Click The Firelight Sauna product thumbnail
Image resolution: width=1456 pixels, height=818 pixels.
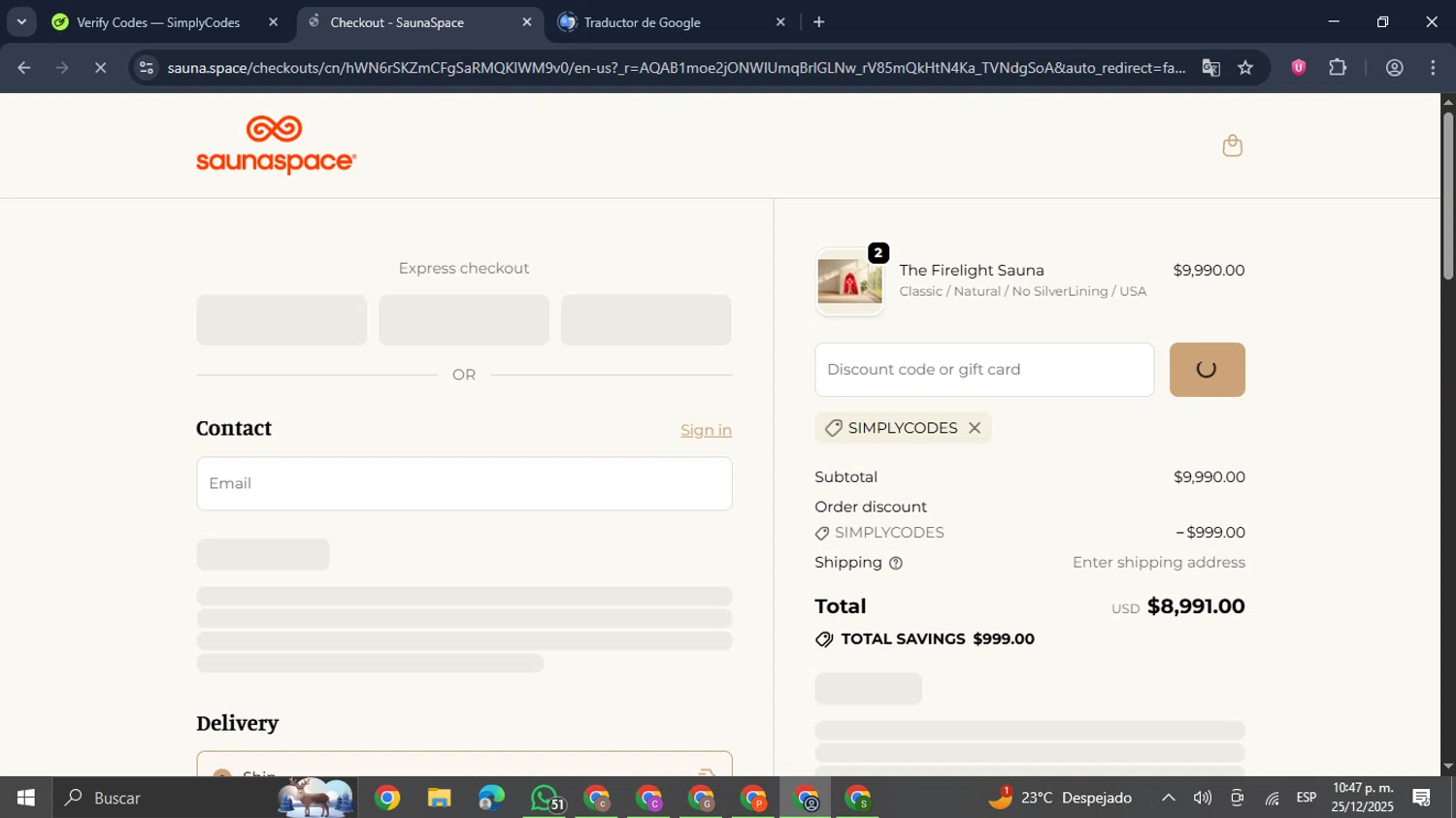click(x=849, y=281)
